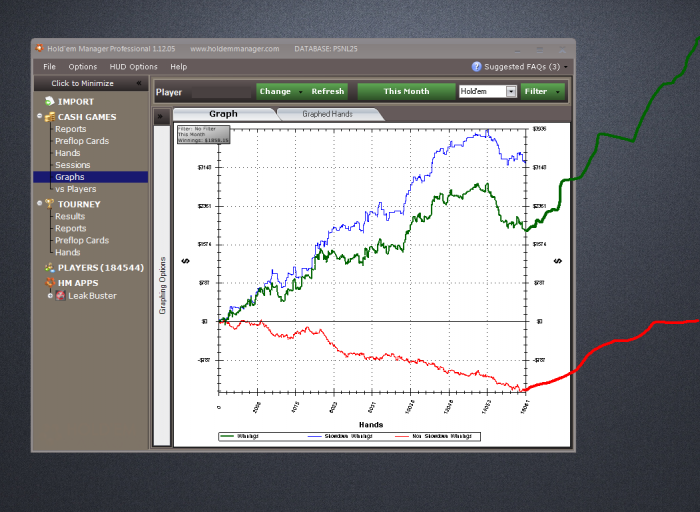
Task: Select Preflop Cards under Tourney
Action: (x=82, y=241)
